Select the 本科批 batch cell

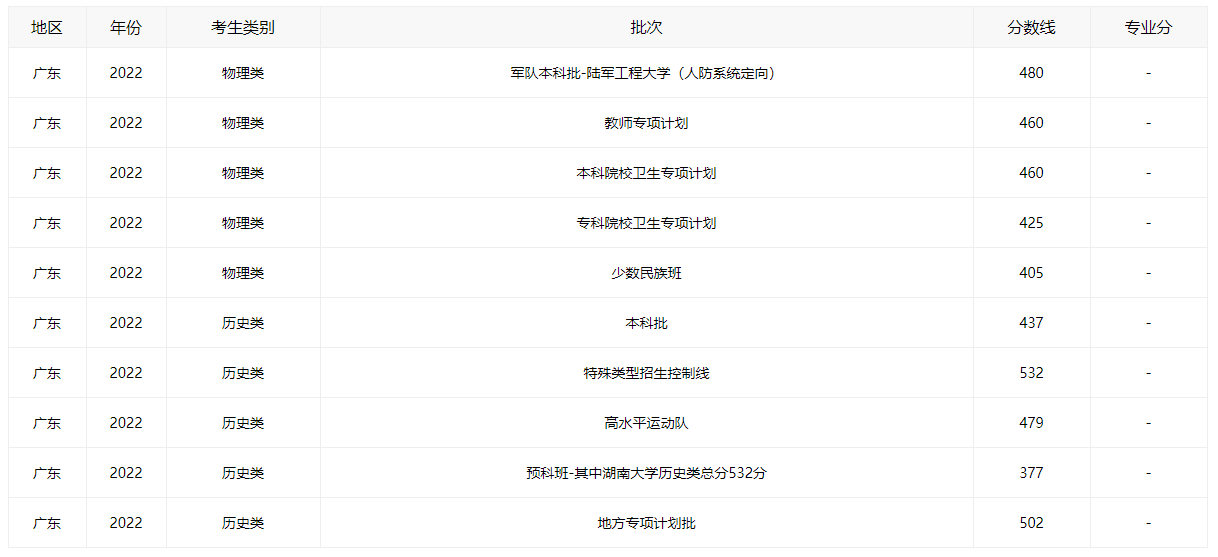click(x=646, y=323)
